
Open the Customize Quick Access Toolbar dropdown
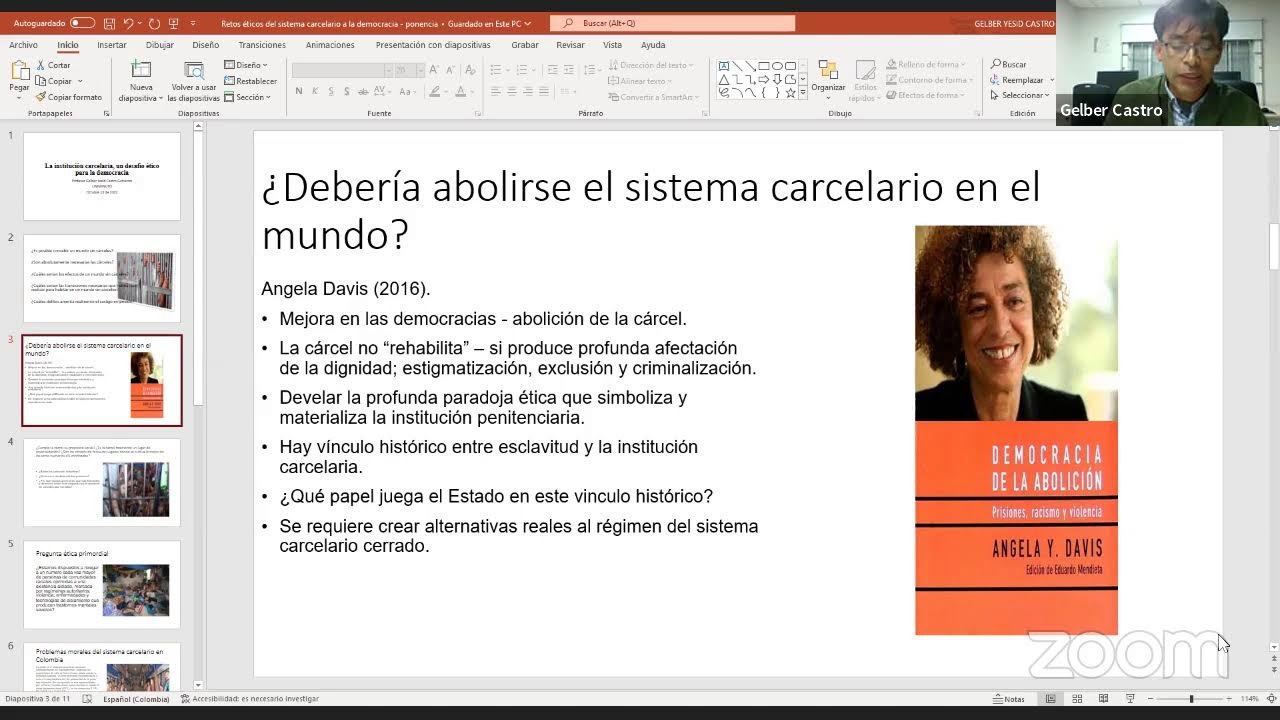click(x=192, y=23)
